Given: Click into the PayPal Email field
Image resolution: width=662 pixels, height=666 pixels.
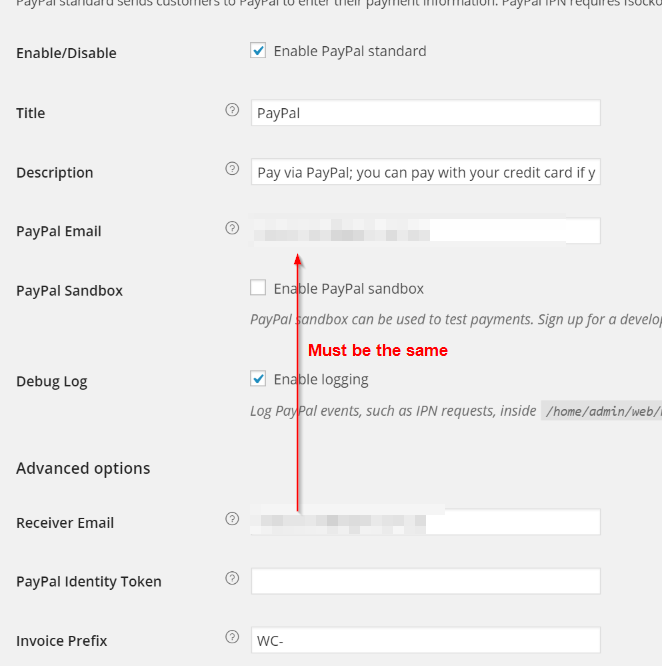Looking at the screenshot, I should (425, 231).
